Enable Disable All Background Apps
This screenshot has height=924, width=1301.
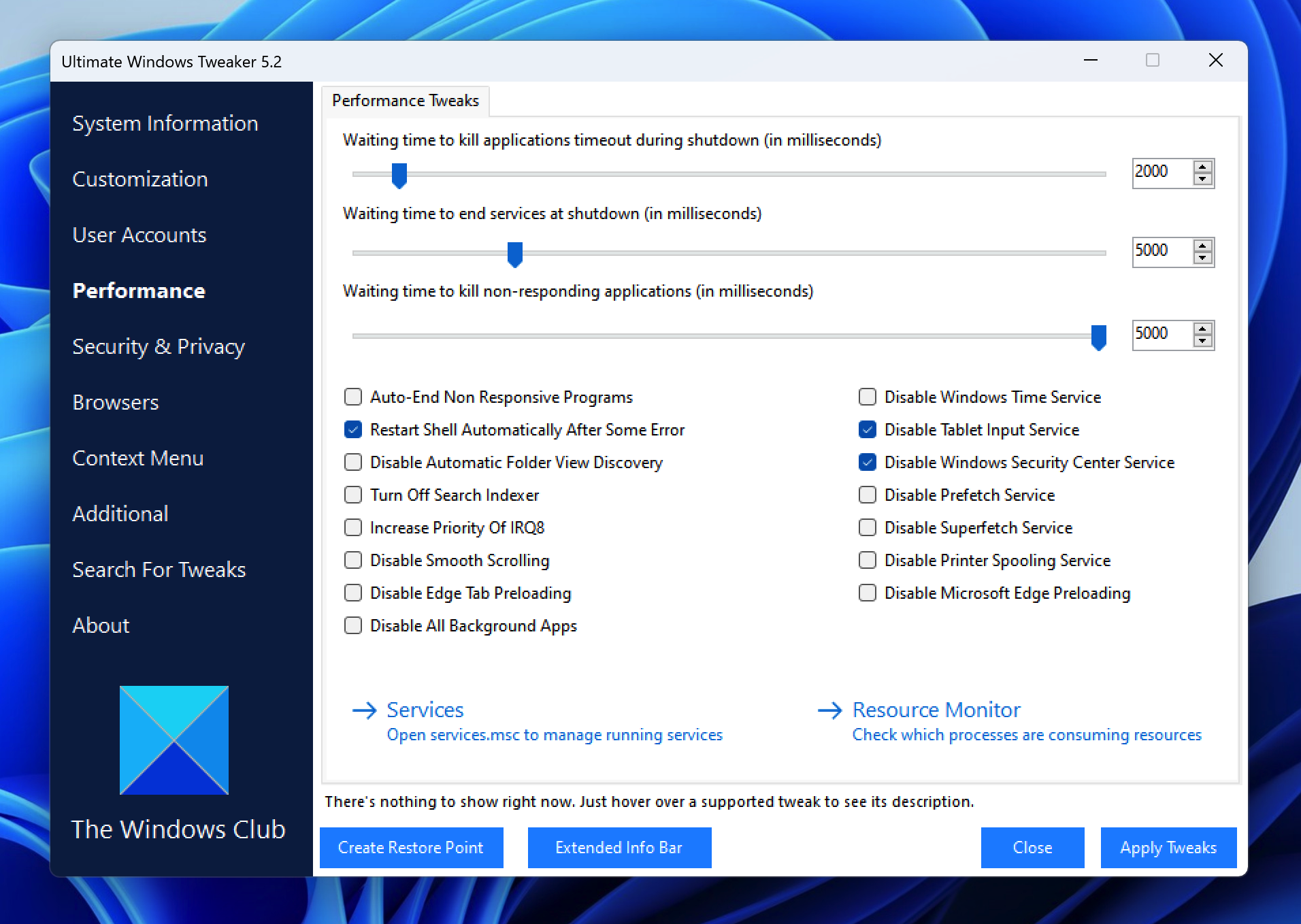click(x=353, y=625)
